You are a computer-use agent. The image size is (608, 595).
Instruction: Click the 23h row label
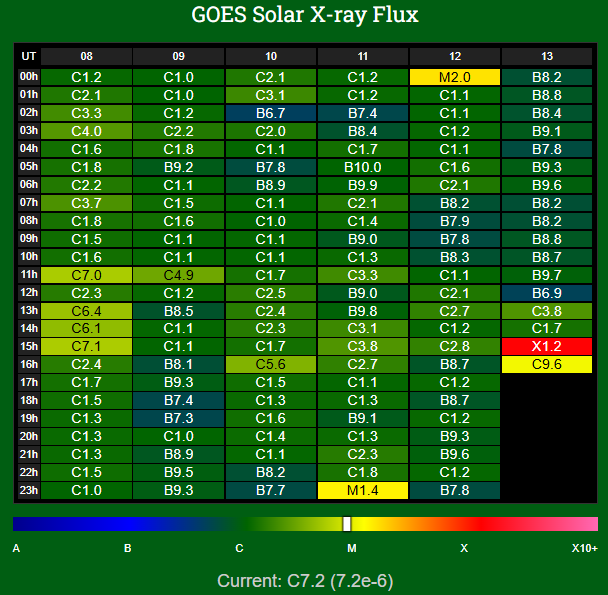(29, 490)
